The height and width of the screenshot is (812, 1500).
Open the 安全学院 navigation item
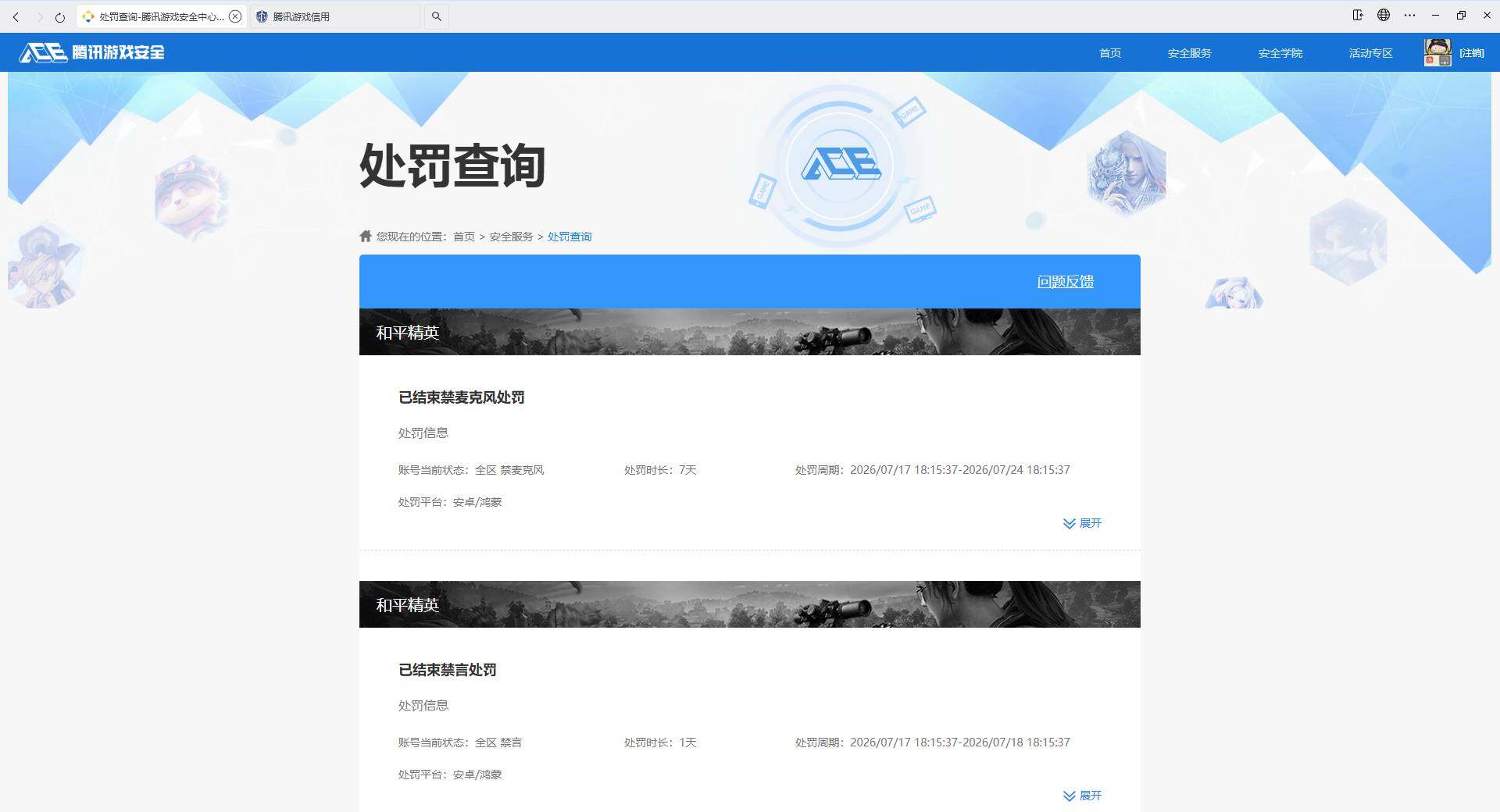pos(1280,53)
